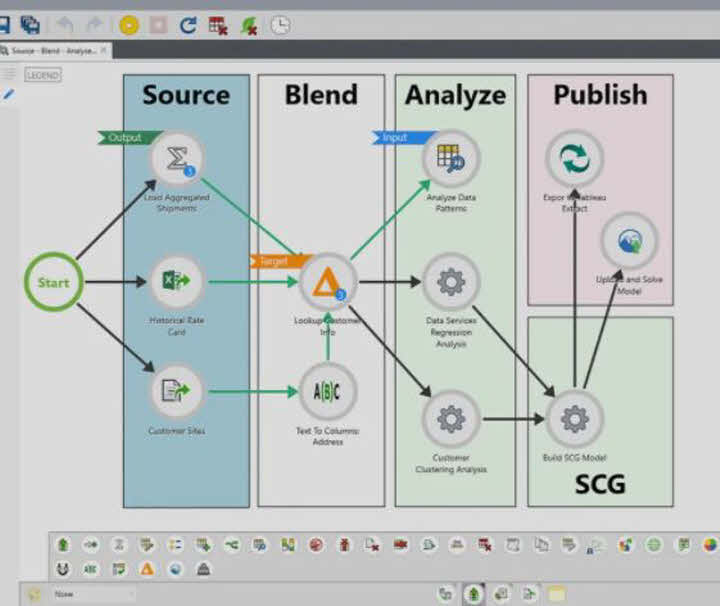This screenshot has width=720, height=606.
Task: Click the Source group title
Action: (x=186, y=95)
